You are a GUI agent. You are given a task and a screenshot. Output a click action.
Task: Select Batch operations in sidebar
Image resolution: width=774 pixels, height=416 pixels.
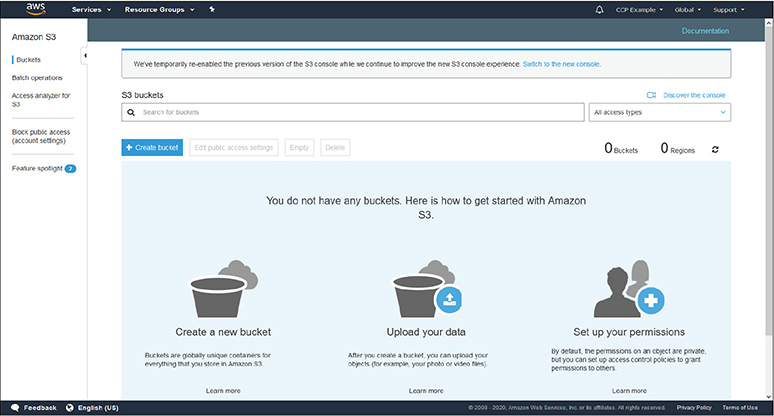[x=36, y=77]
